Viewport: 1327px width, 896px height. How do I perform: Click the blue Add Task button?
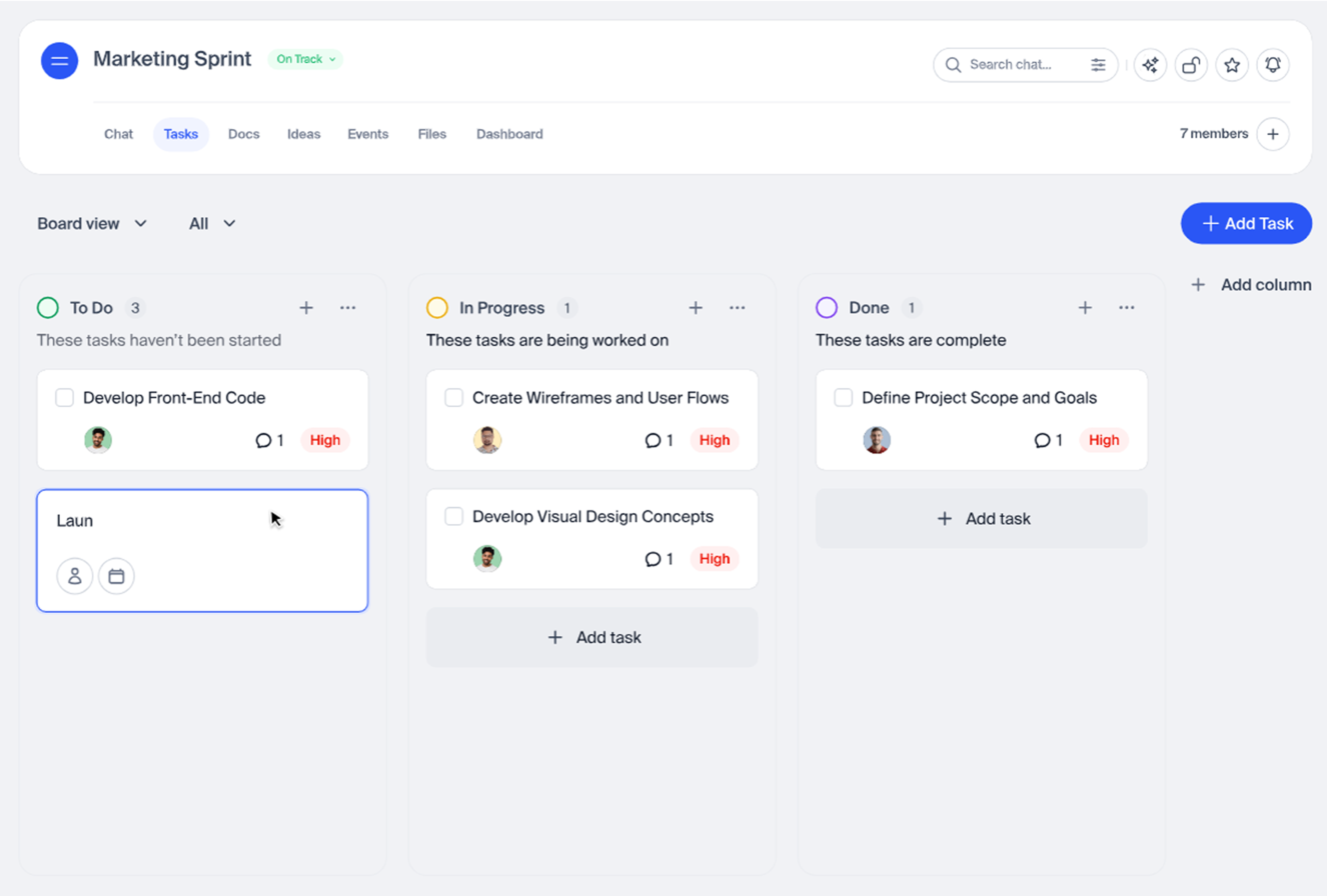pyautogui.click(x=1247, y=223)
